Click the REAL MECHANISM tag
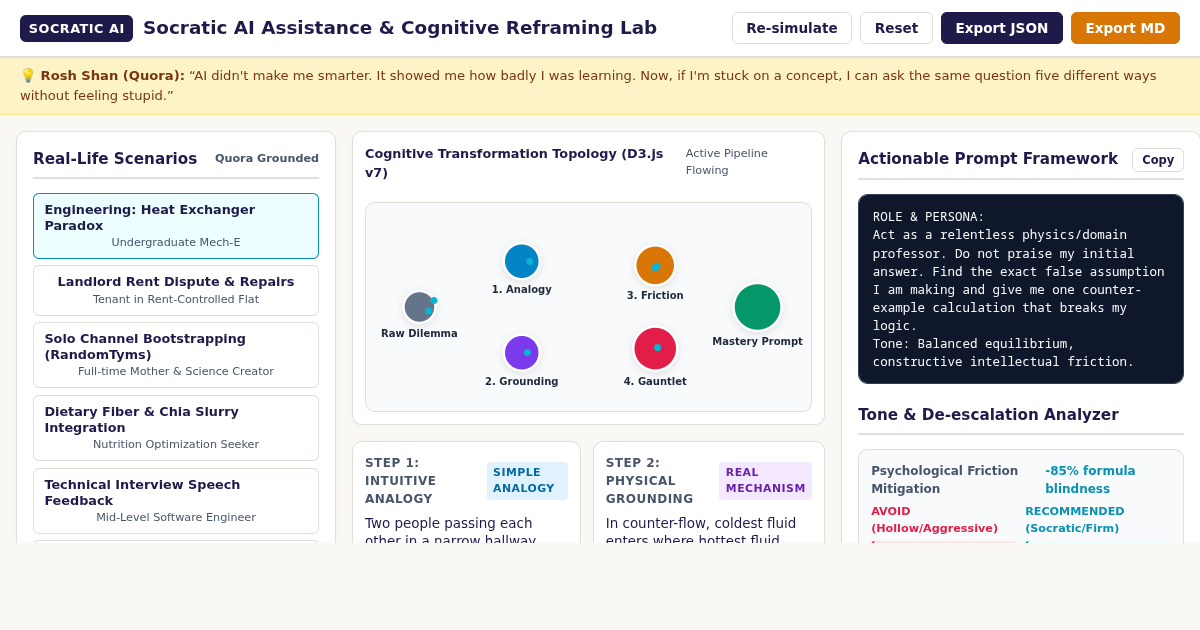Image resolution: width=1200 pixels, height=630 pixels. (x=765, y=481)
